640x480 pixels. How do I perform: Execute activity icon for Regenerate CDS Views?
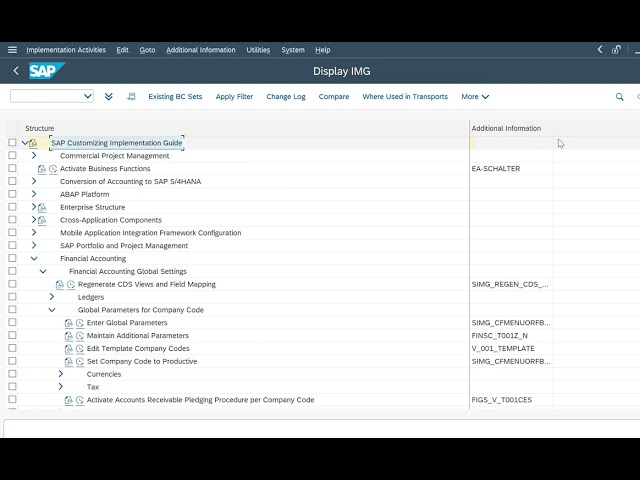(x=71, y=284)
